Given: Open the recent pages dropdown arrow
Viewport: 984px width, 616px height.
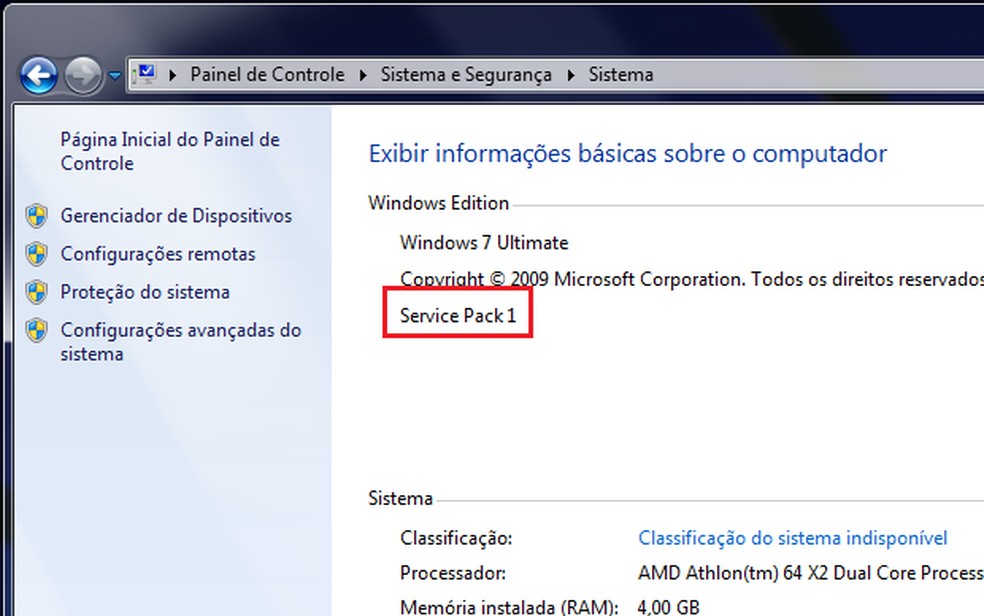Looking at the screenshot, I should click(x=114, y=75).
